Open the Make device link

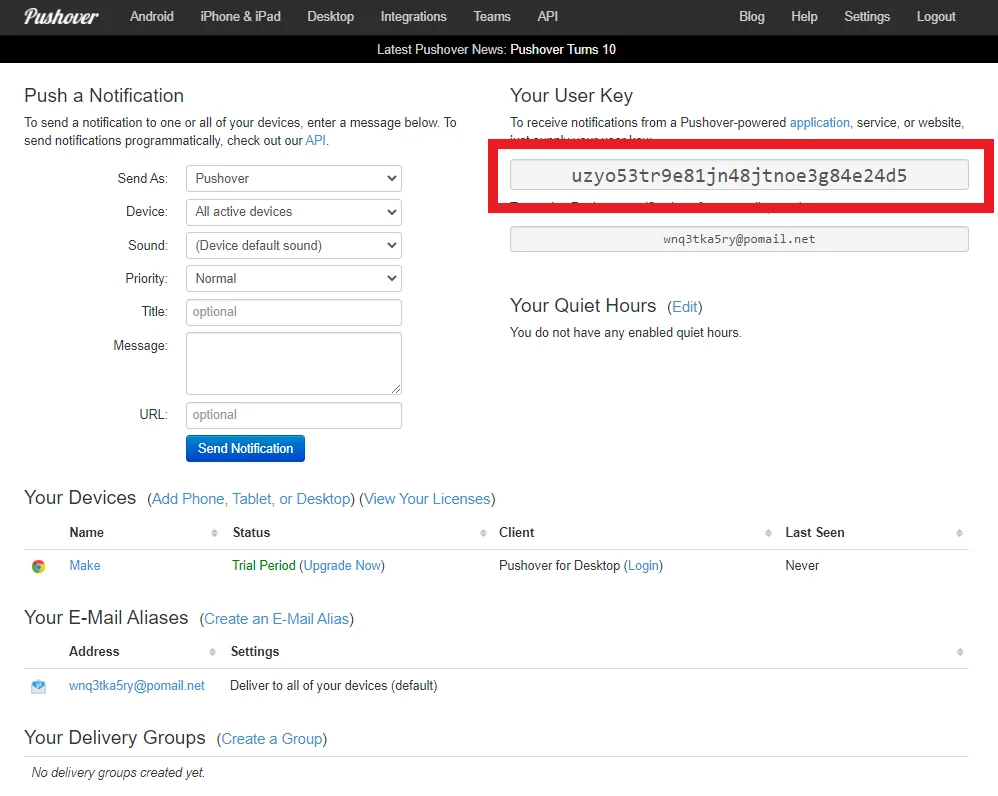tap(85, 566)
